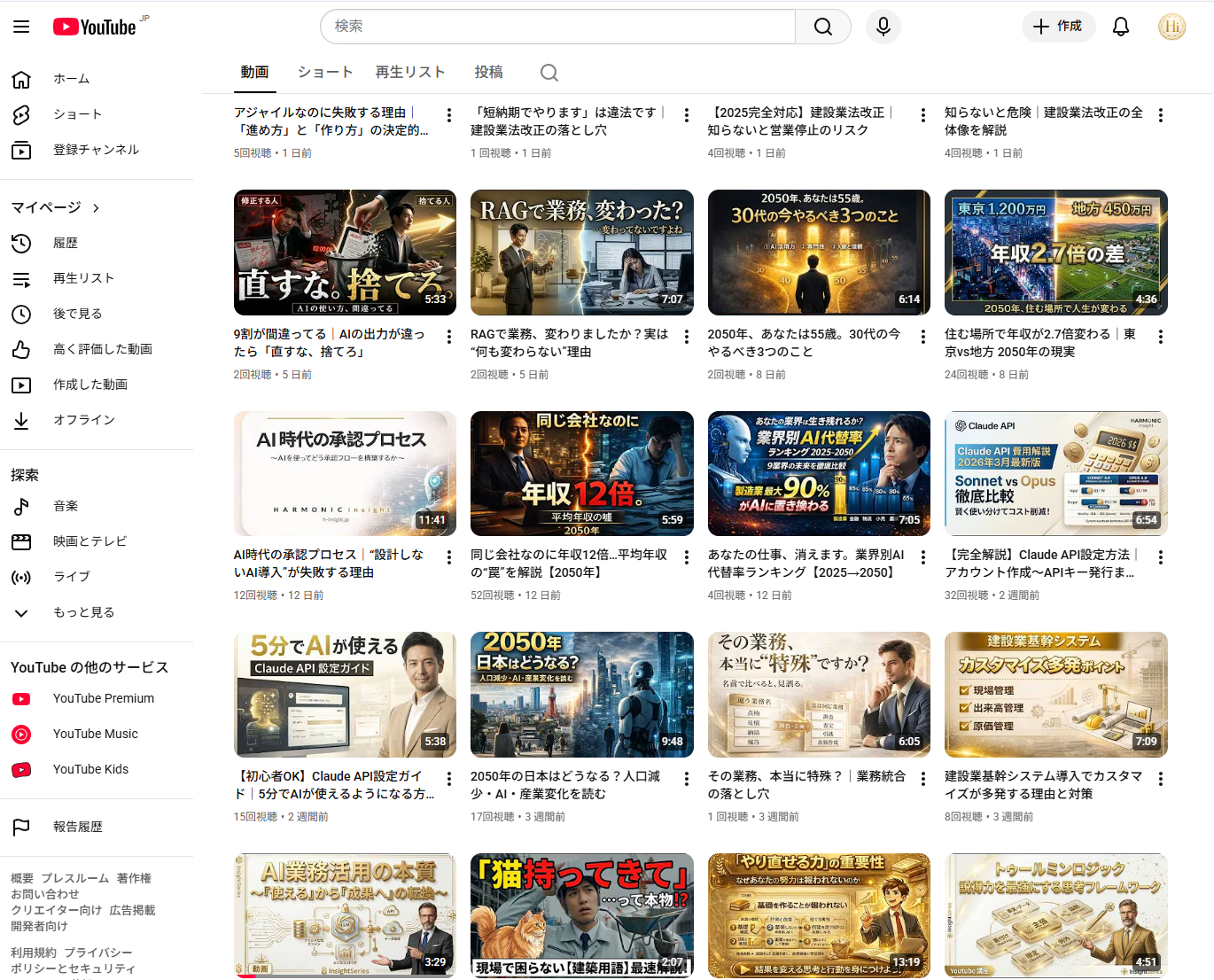Open options menu for the RAG video

(686, 336)
